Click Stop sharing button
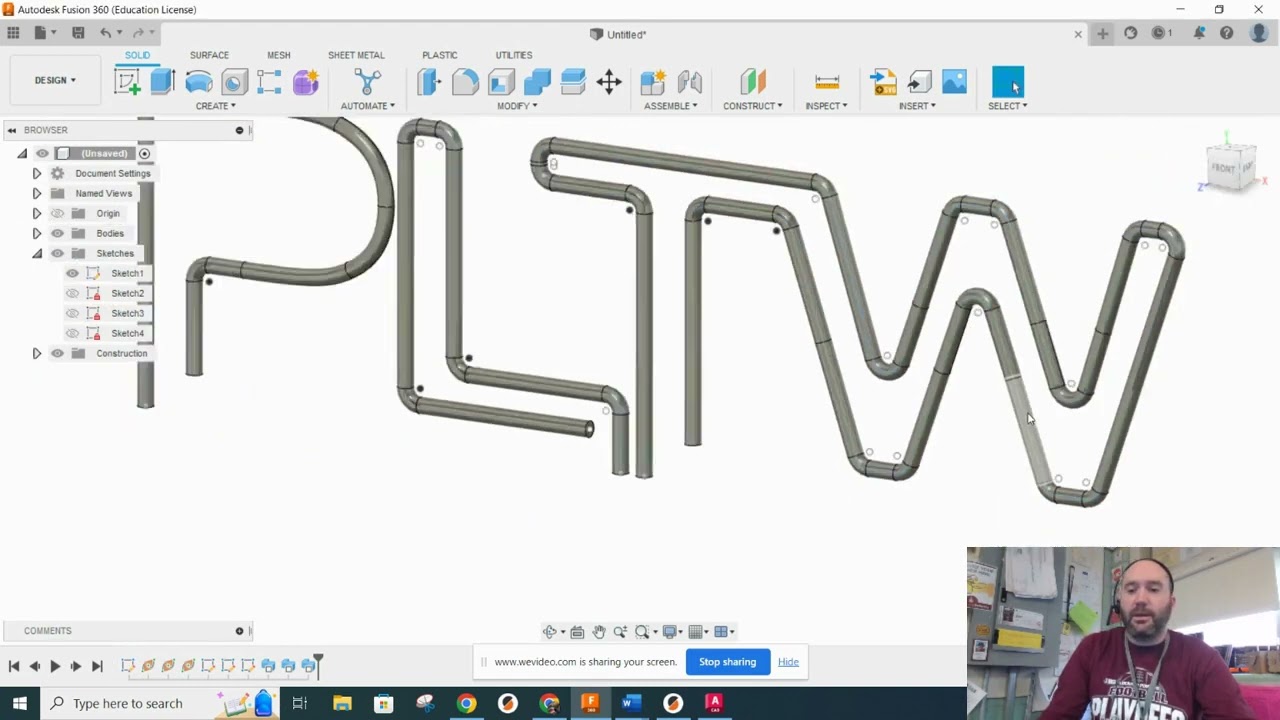The width and height of the screenshot is (1280, 720). click(728, 662)
